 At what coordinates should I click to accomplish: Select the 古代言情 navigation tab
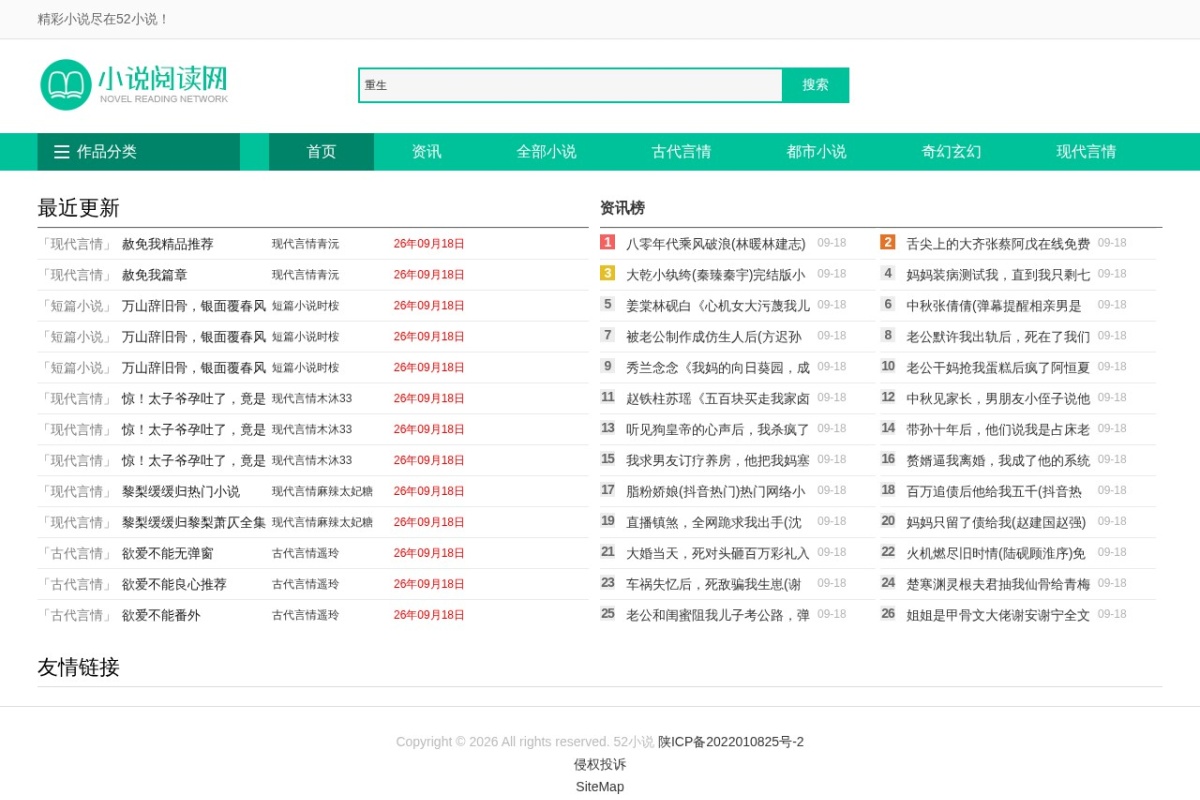pyautogui.click(x=681, y=152)
